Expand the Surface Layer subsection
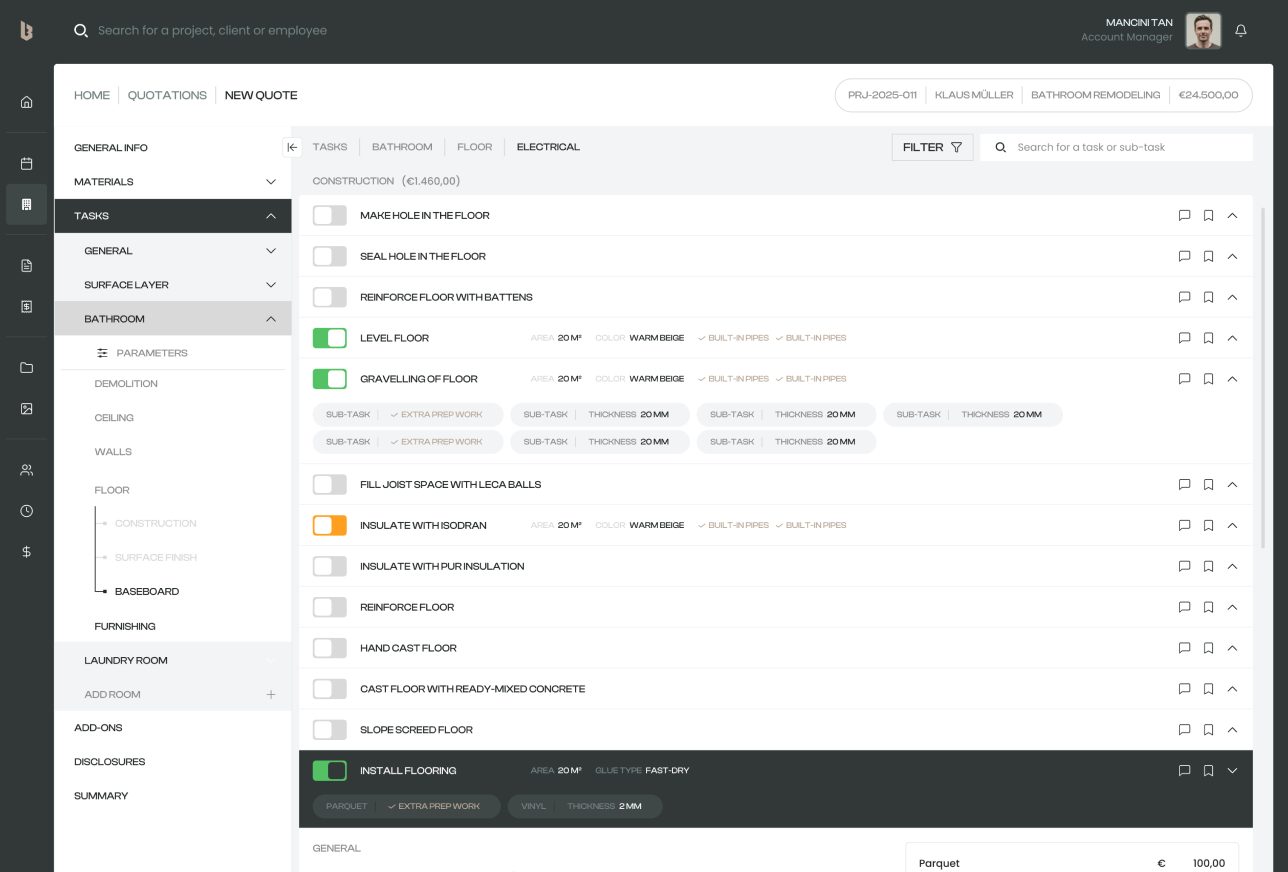The height and width of the screenshot is (872, 1288). click(x=270, y=285)
